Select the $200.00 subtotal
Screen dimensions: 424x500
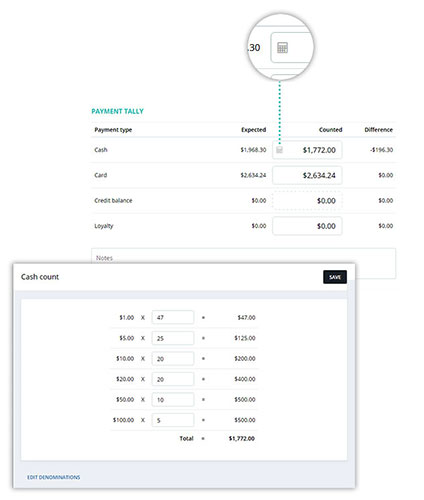[245, 359]
